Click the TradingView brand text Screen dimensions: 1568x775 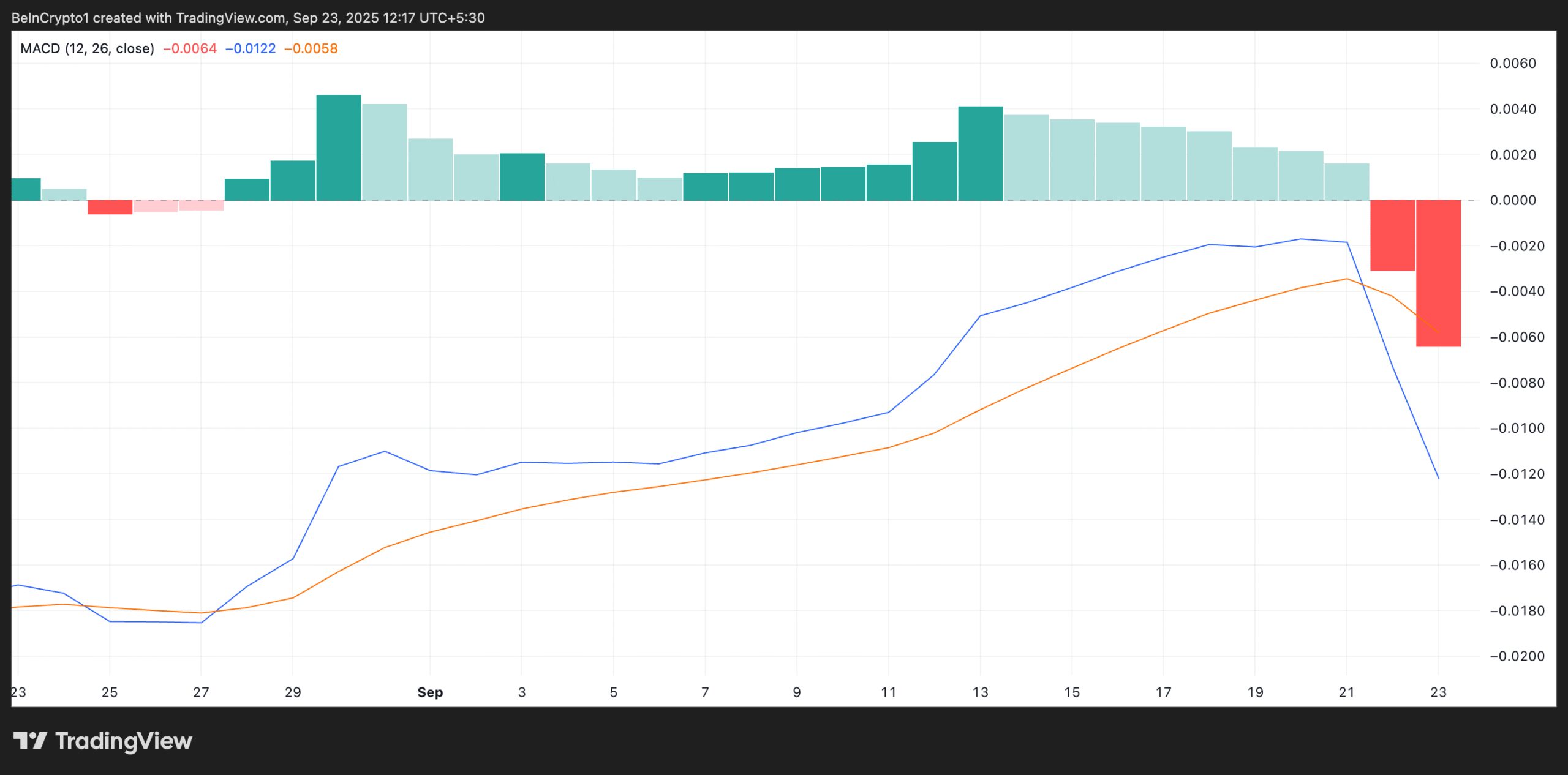coord(124,741)
